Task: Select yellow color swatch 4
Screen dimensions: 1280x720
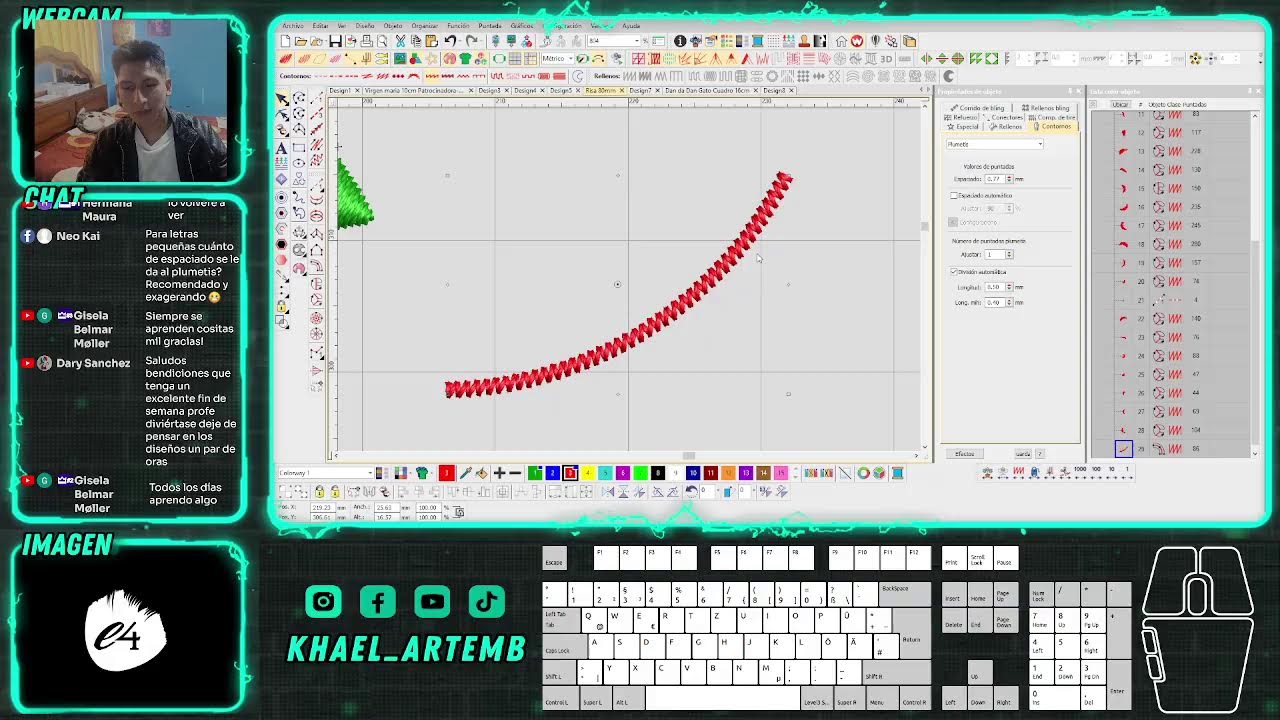Action: pyautogui.click(x=587, y=472)
